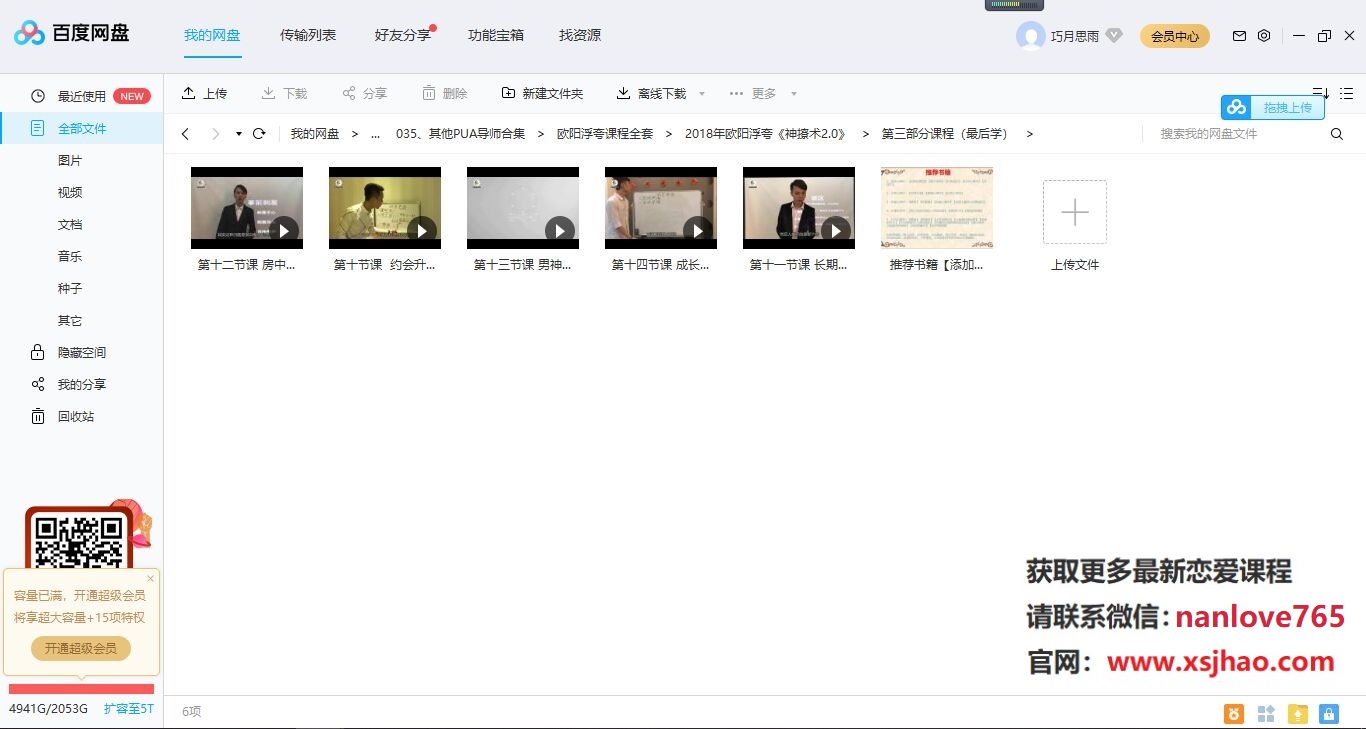Go to 欧阳浮夸课程全套 breadcrumb
The width and height of the screenshot is (1366, 729).
[605, 134]
